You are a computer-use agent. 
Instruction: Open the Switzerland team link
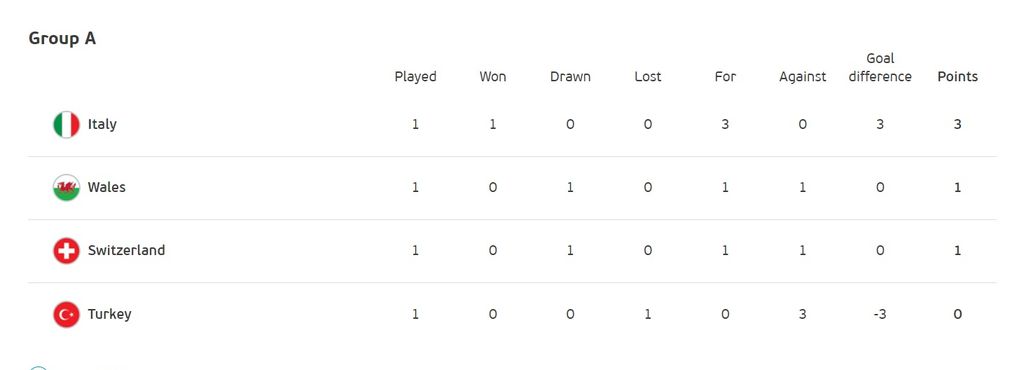[126, 251]
